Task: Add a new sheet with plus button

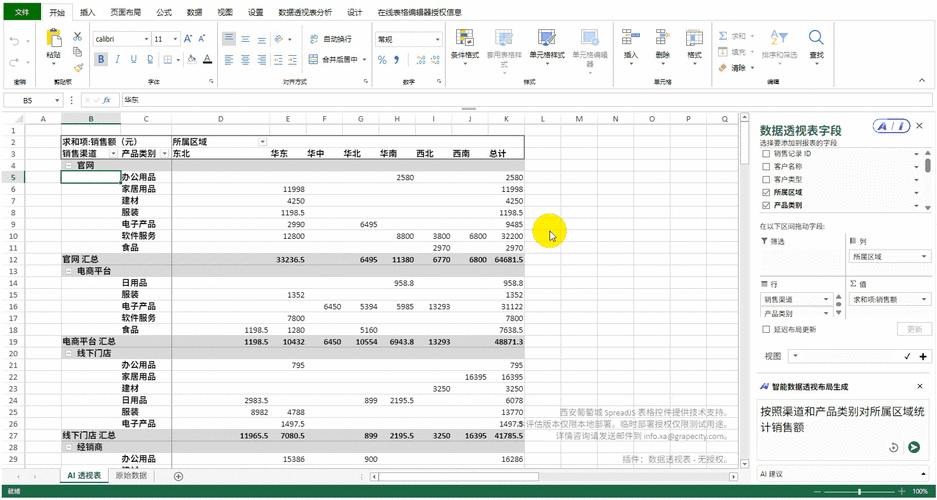Action: pyautogui.click(x=177, y=476)
